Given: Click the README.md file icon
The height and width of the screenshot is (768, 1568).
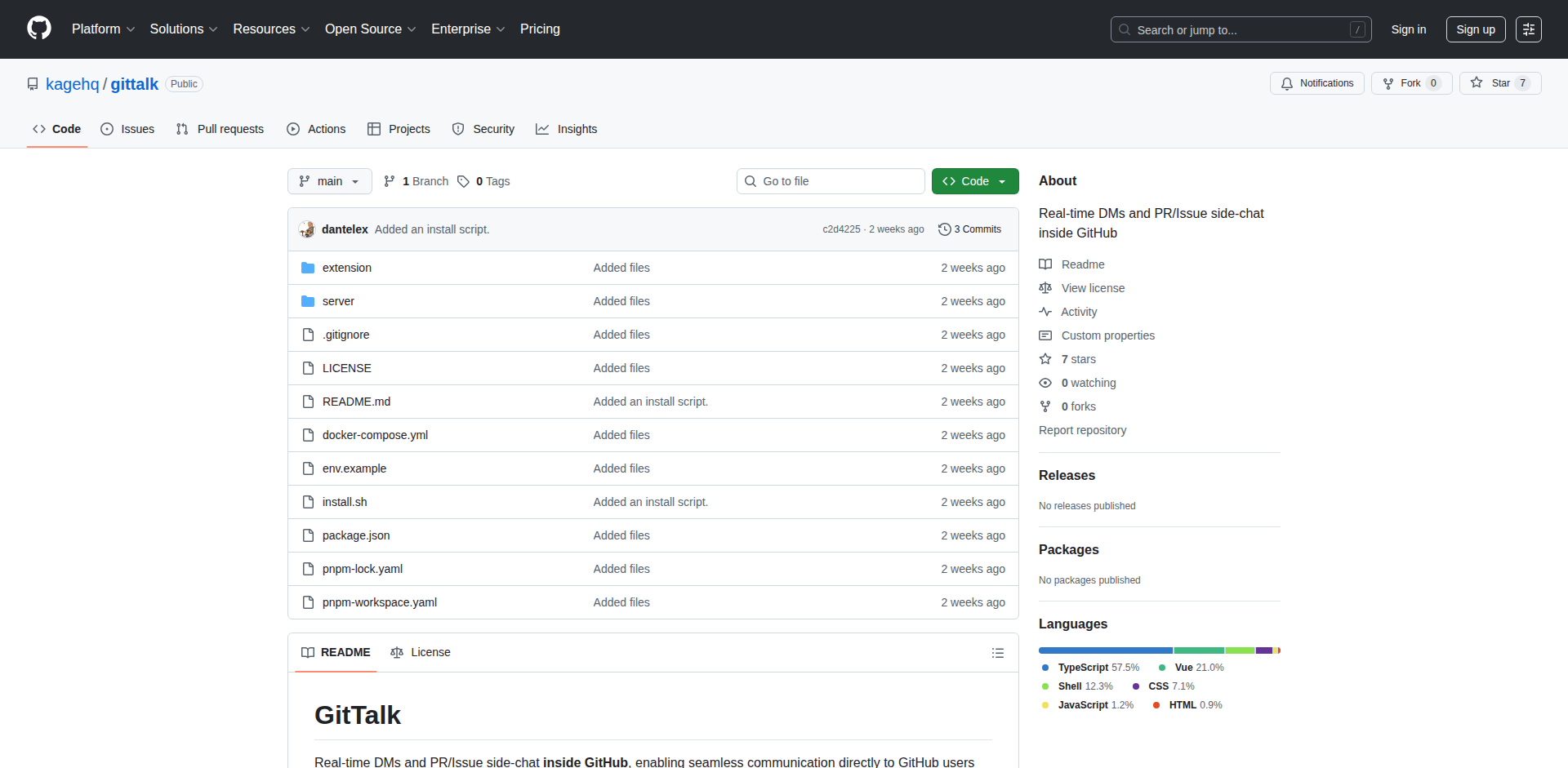Looking at the screenshot, I should (x=308, y=402).
